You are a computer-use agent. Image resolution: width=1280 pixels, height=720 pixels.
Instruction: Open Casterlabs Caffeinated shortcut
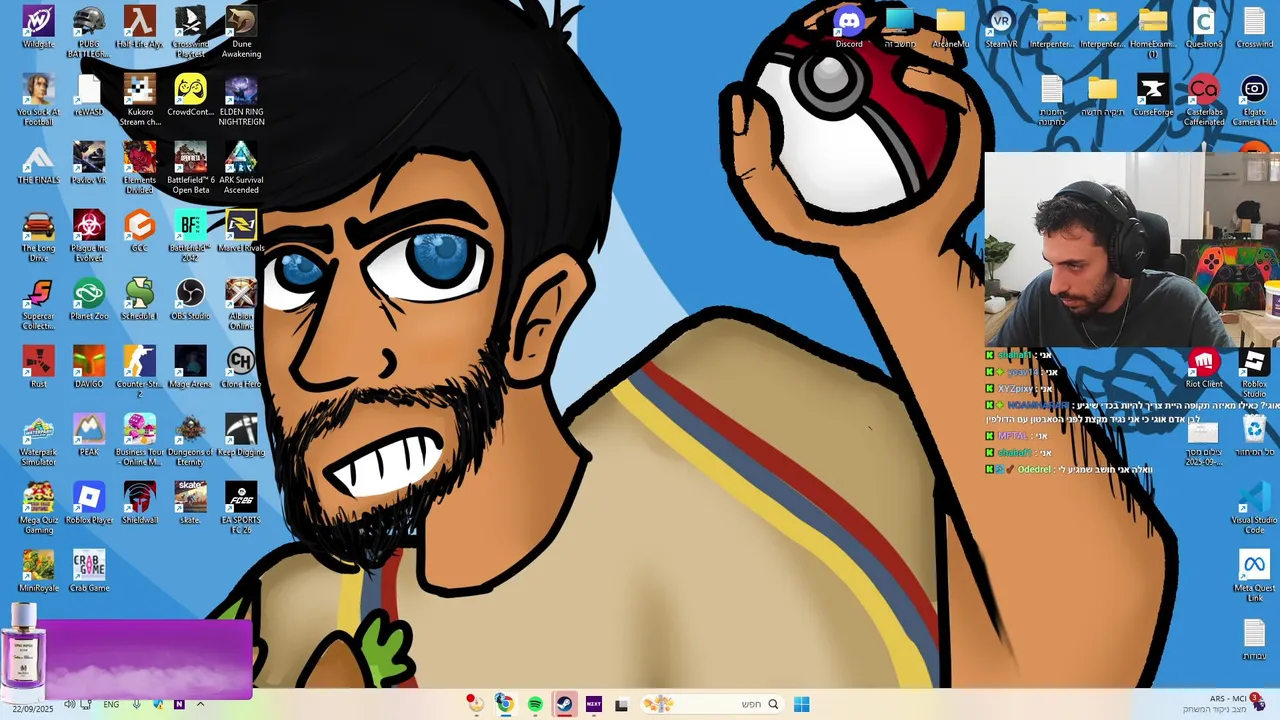tap(1204, 100)
